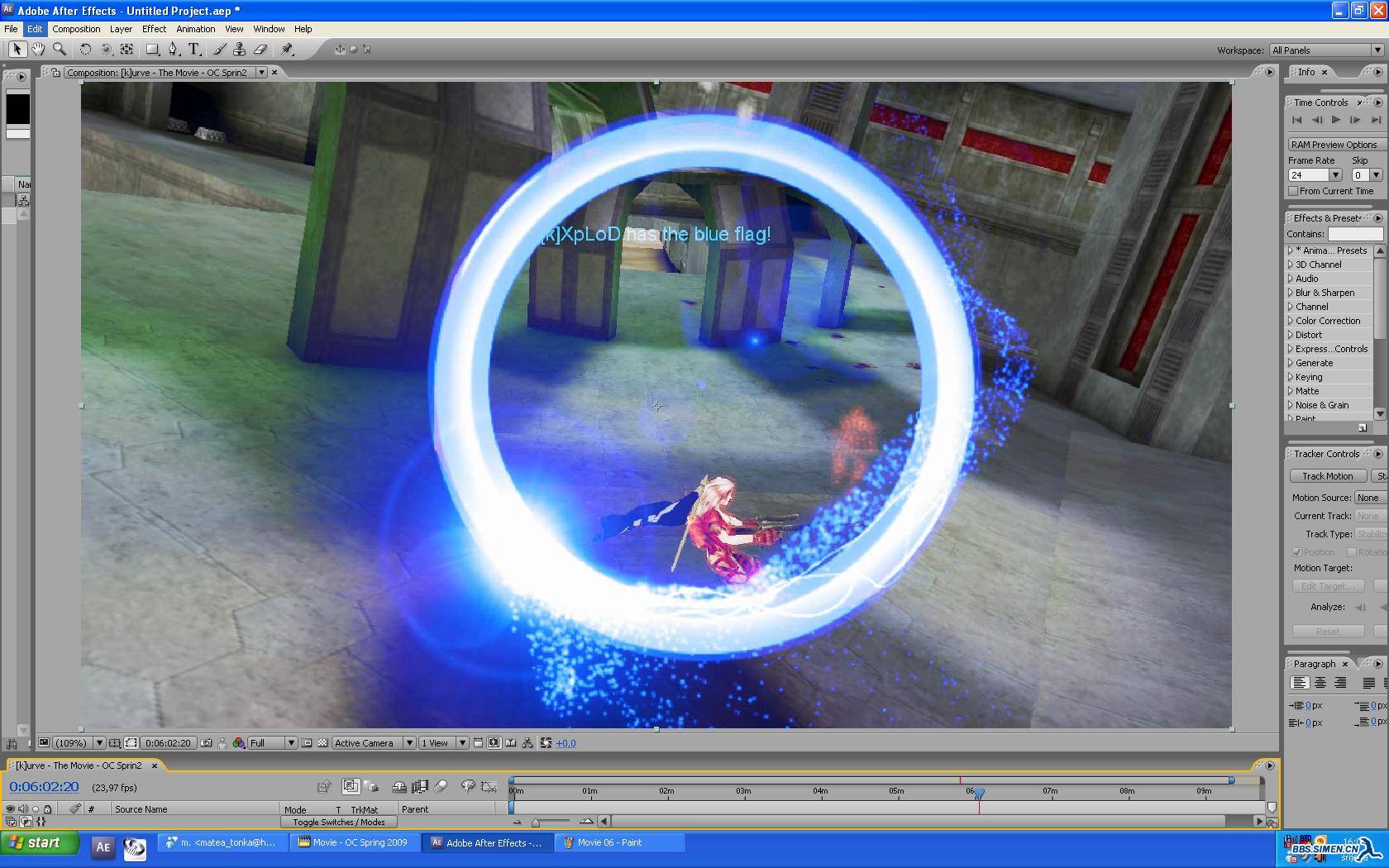Click the Track Motion button
The height and width of the screenshot is (868, 1389).
pos(1328,476)
